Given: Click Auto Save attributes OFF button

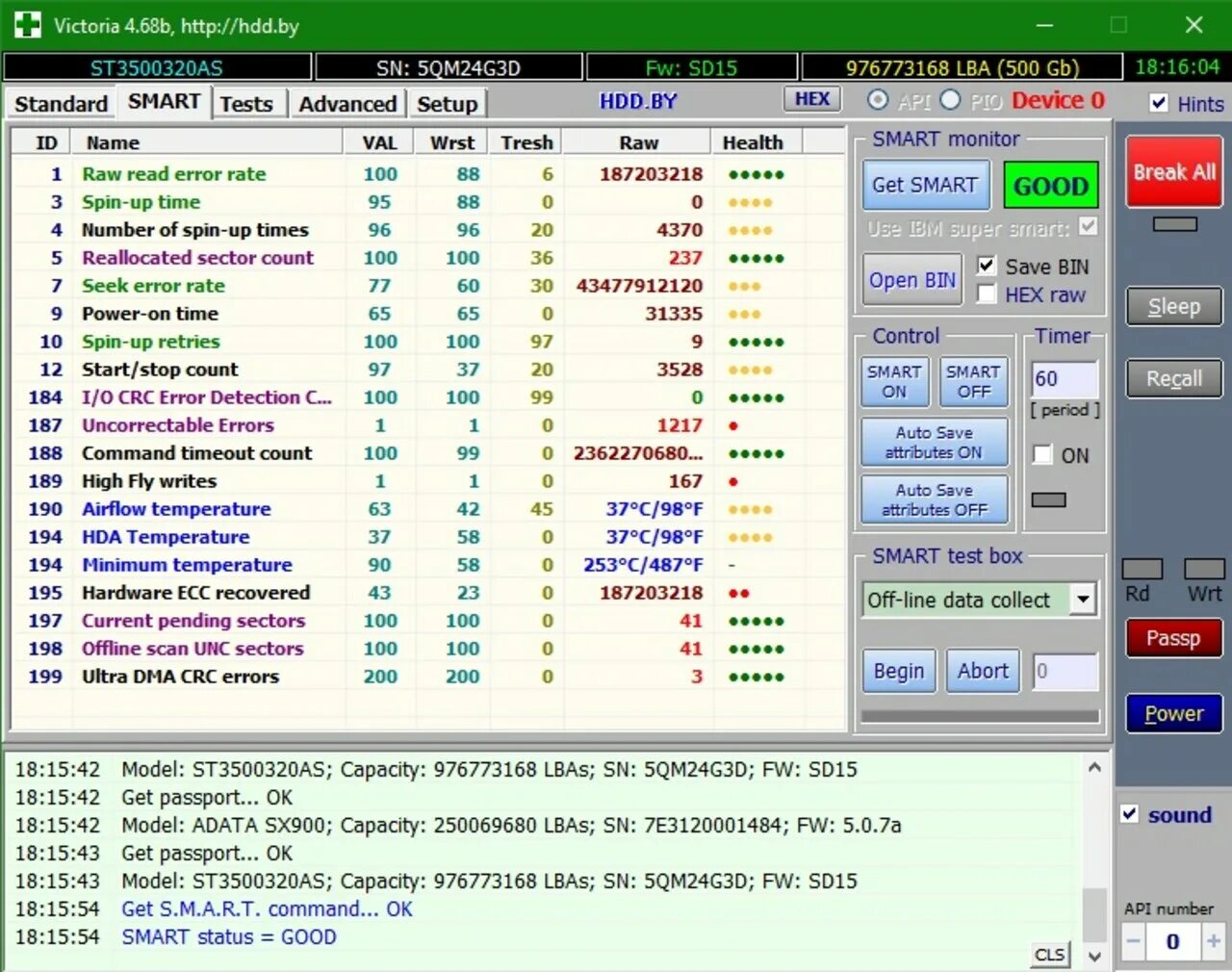Looking at the screenshot, I should click(934, 500).
